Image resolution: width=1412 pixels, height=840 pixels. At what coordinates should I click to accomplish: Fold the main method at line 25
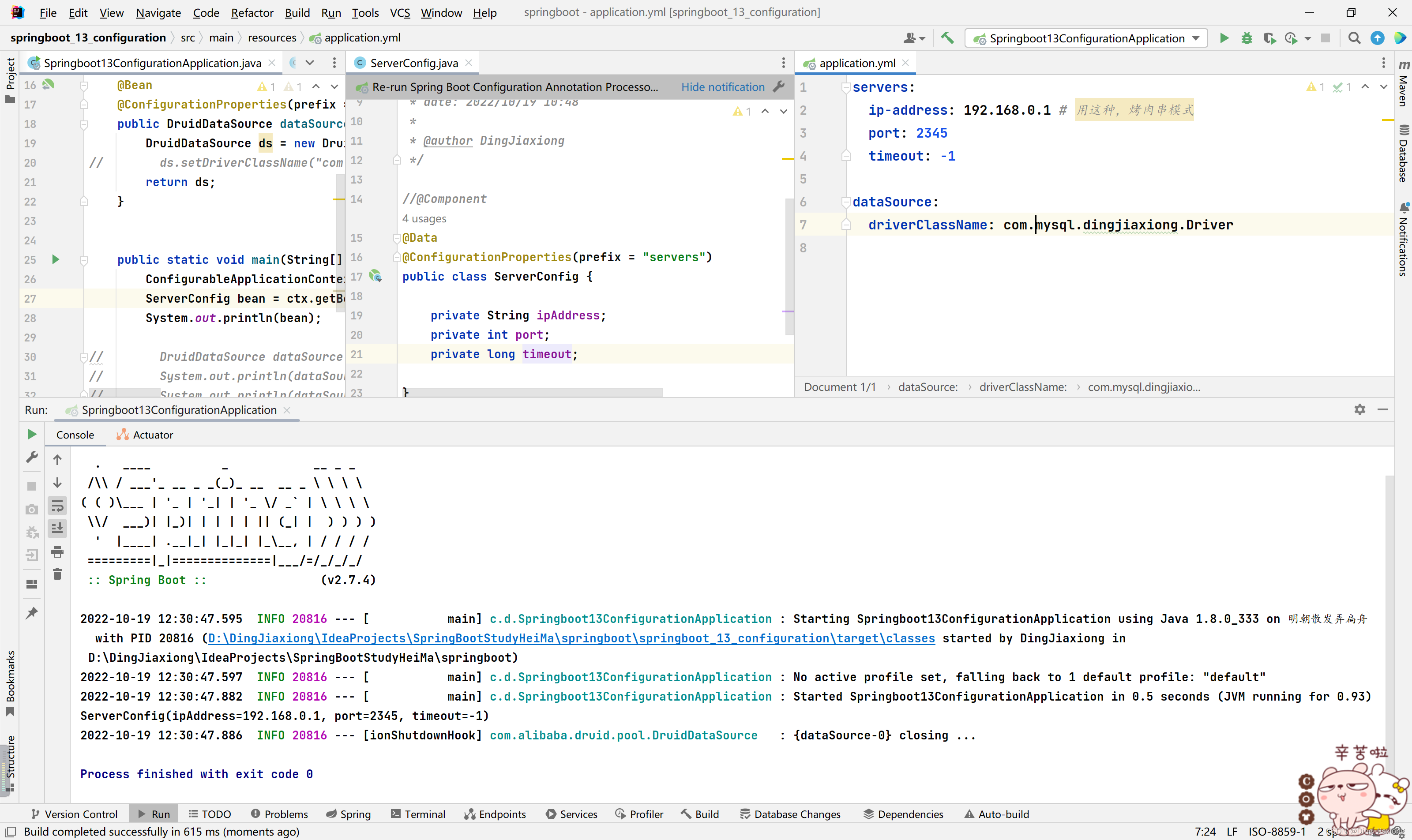(84, 260)
